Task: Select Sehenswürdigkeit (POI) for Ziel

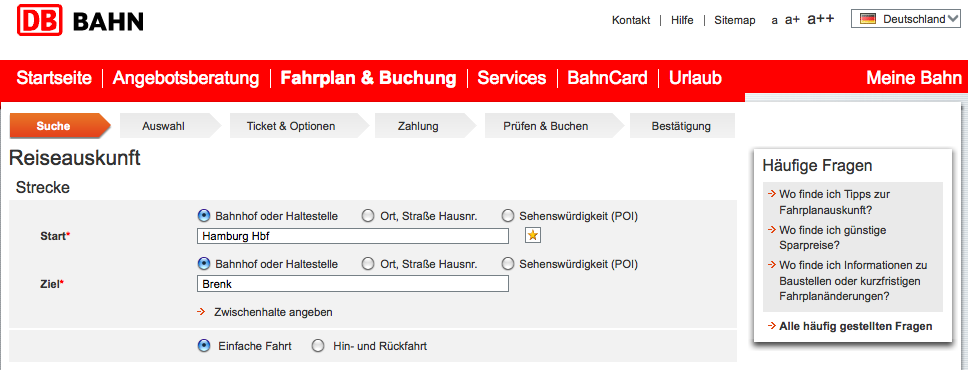Action: (508, 264)
